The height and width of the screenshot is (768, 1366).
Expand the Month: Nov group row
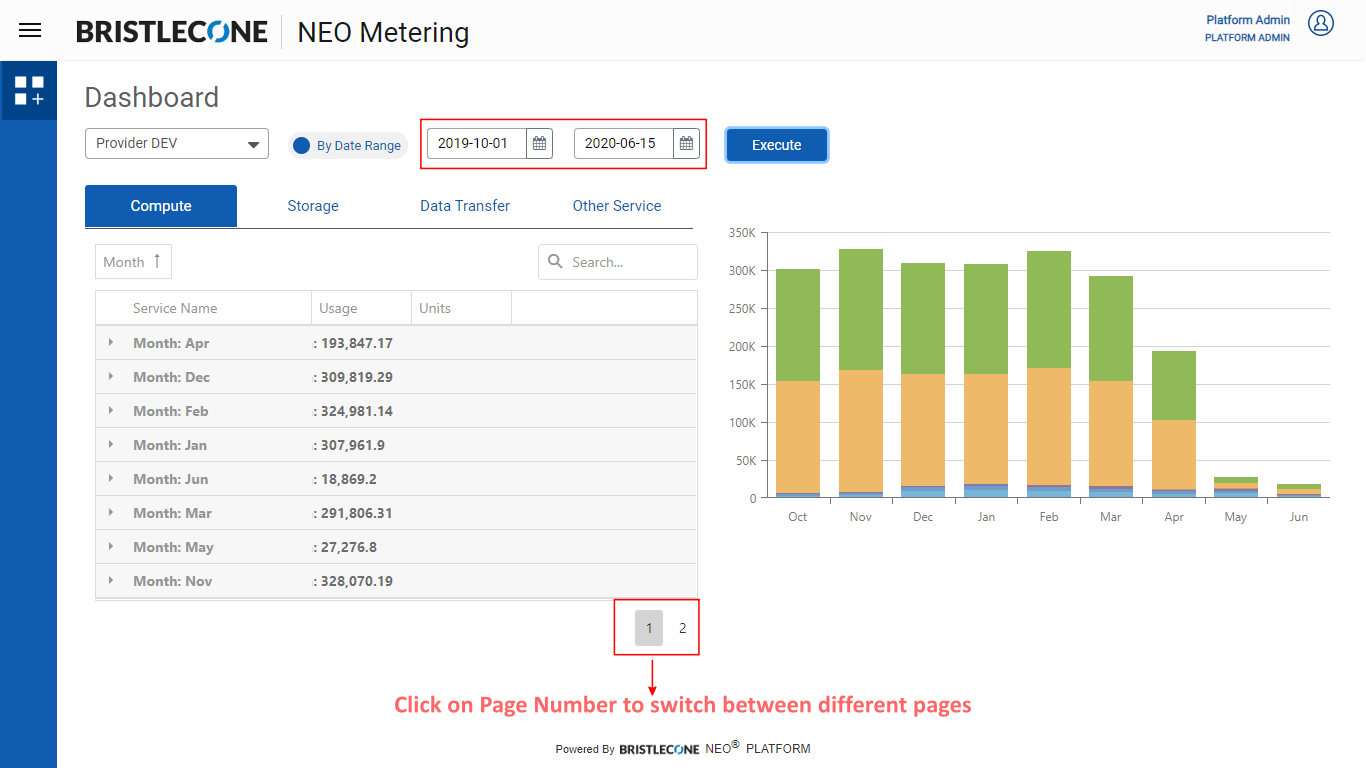tap(111, 581)
